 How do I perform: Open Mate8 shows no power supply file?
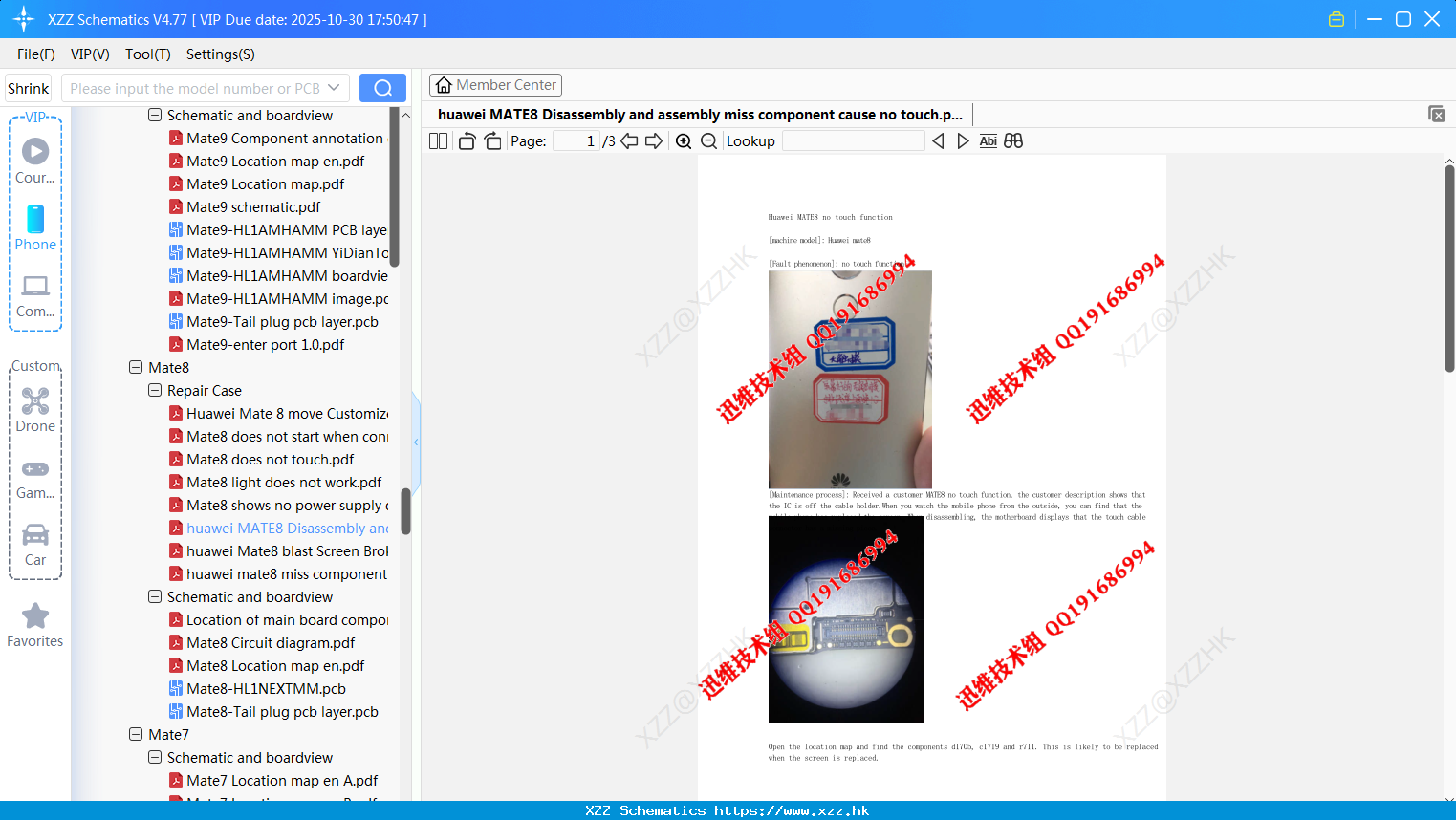[278, 505]
